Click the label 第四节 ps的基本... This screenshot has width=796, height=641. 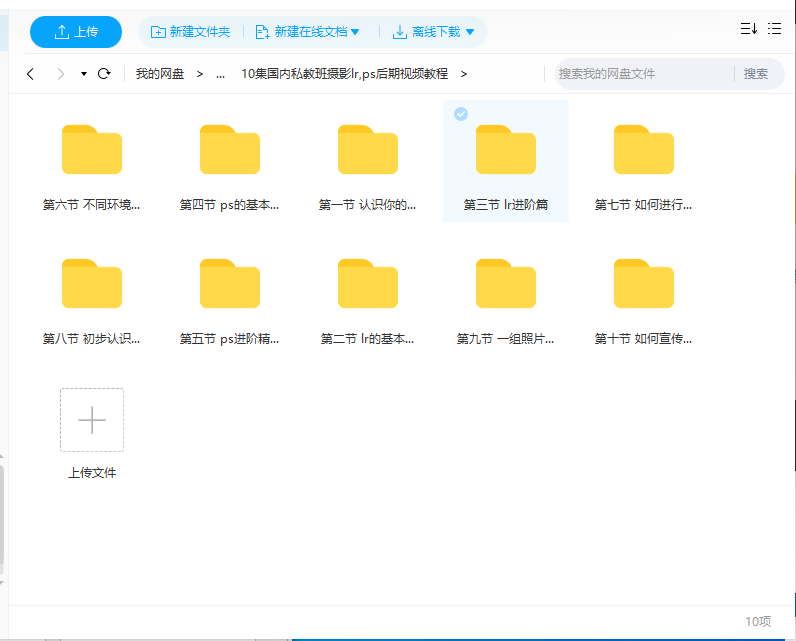tap(229, 205)
